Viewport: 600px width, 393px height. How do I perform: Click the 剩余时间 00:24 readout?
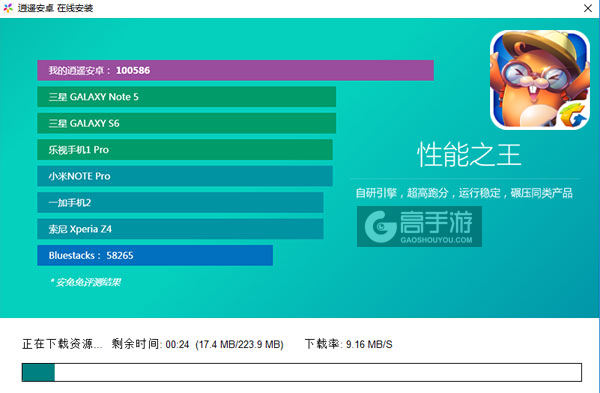150,344
